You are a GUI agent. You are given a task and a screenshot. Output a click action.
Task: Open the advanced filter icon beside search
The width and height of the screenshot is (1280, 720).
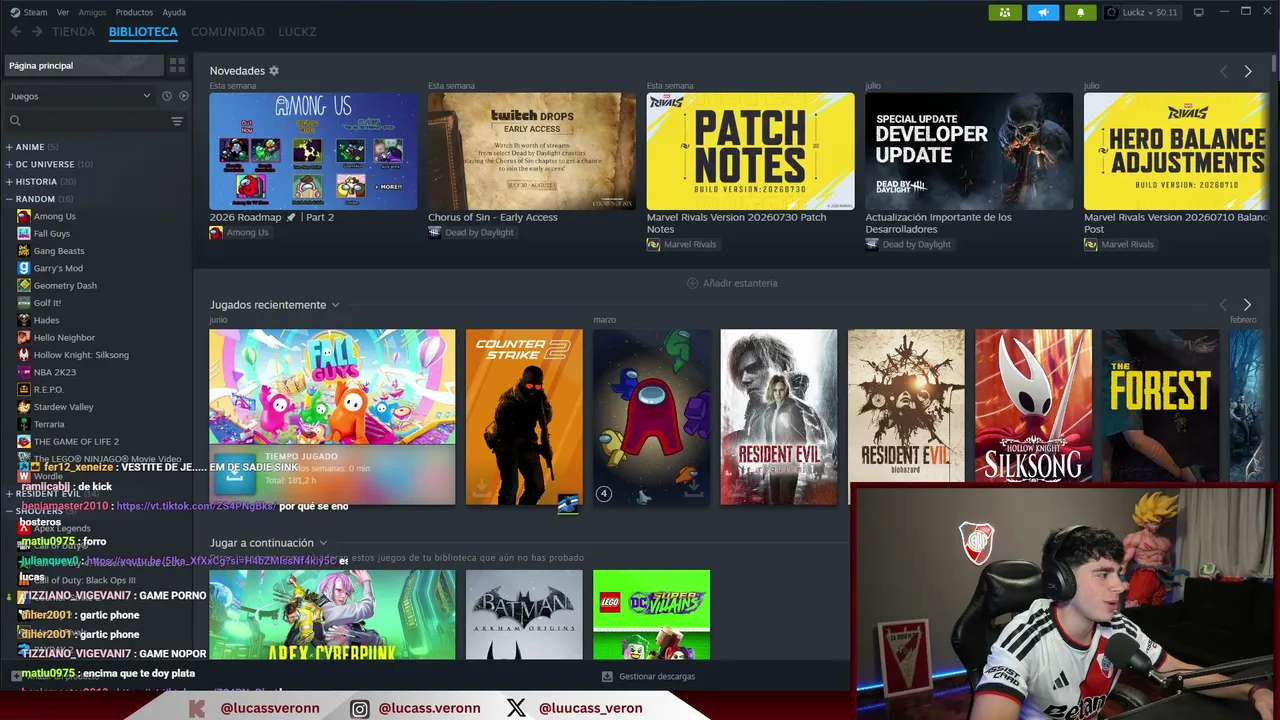(177, 121)
